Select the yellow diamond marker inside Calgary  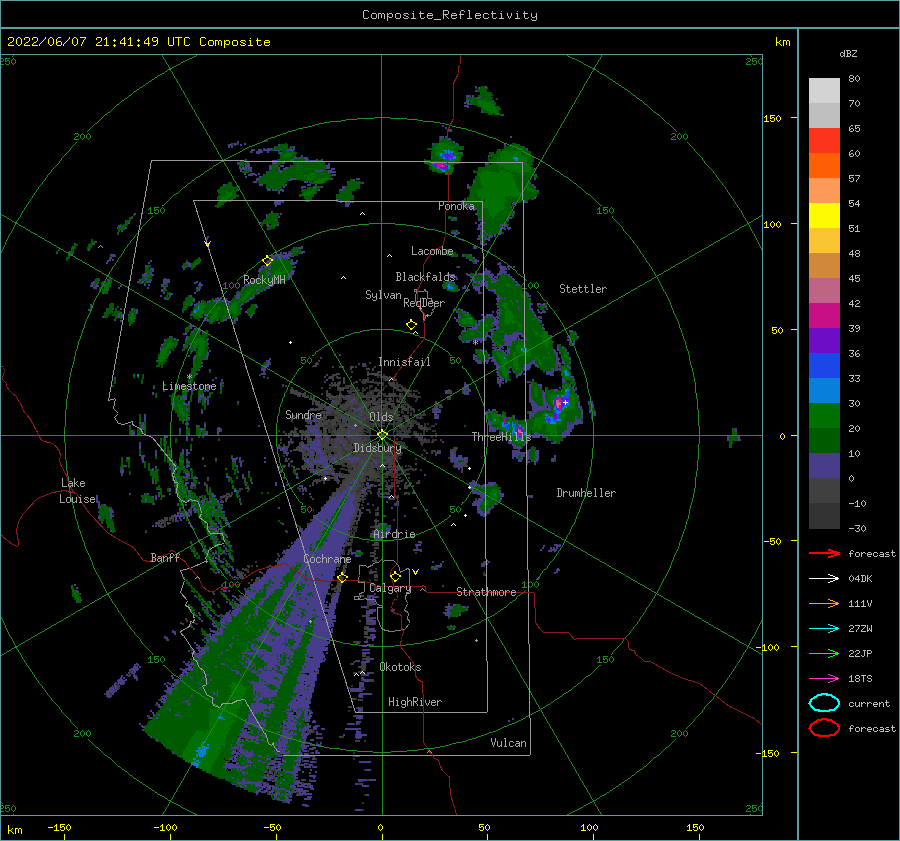point(395,576)
